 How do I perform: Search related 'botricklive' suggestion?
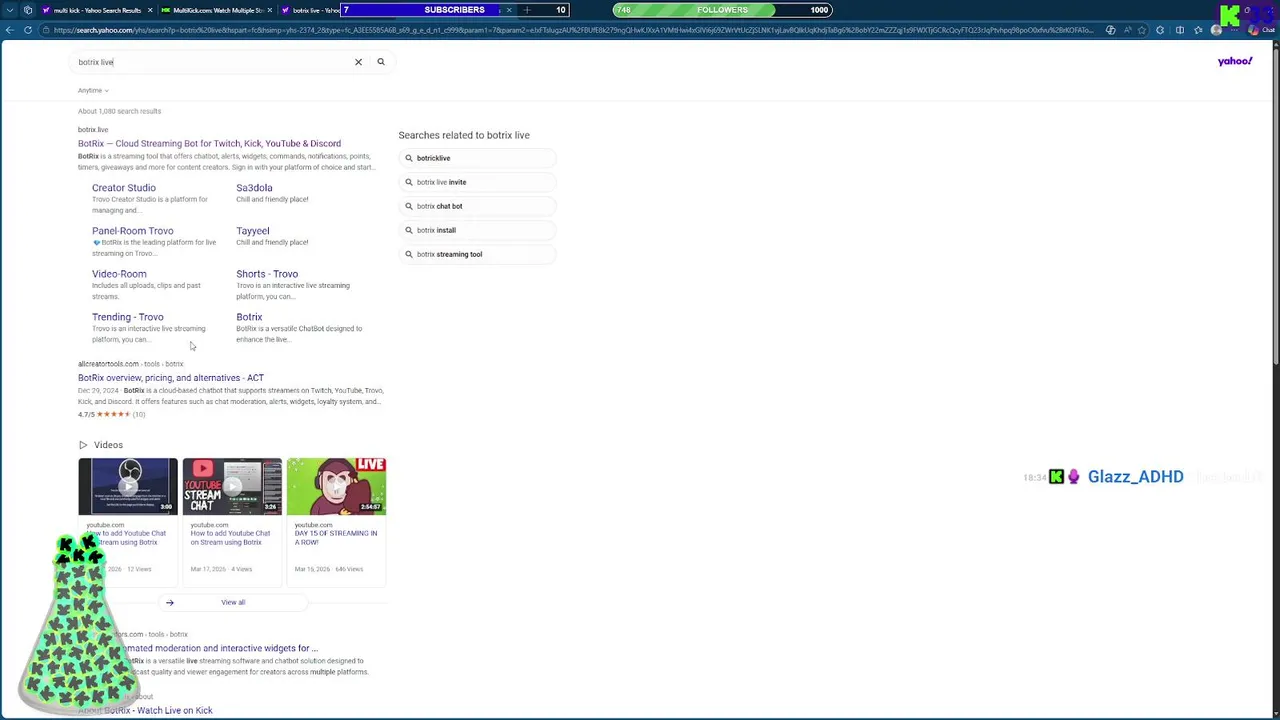tap(477, 158)
